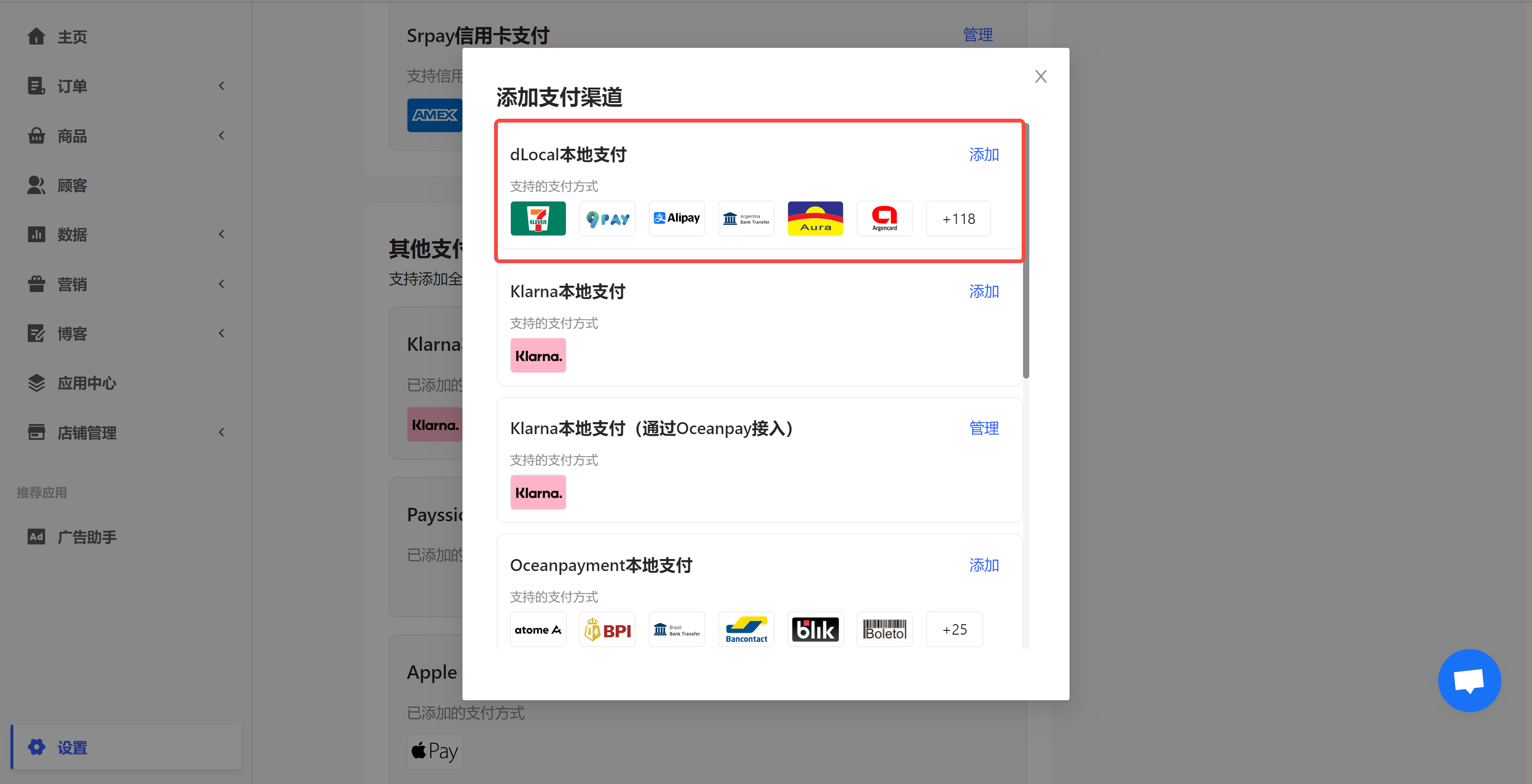Click 管理 for Klarna via Oceanpay

coord(984,428)
